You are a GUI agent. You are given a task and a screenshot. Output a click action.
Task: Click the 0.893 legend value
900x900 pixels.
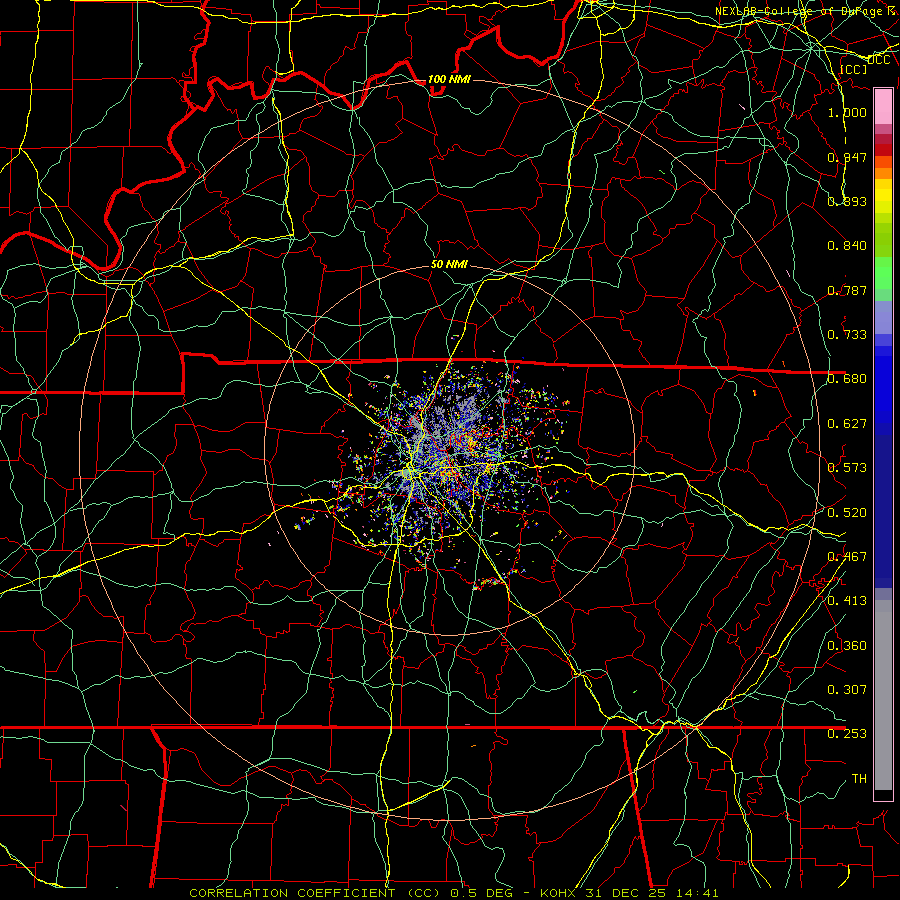click(847, 201)
